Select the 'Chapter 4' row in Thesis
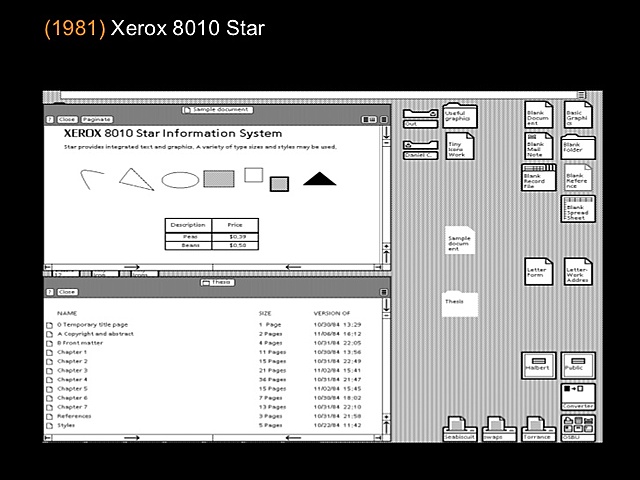This screenshot has height=480, width=640. click(204, 380)
